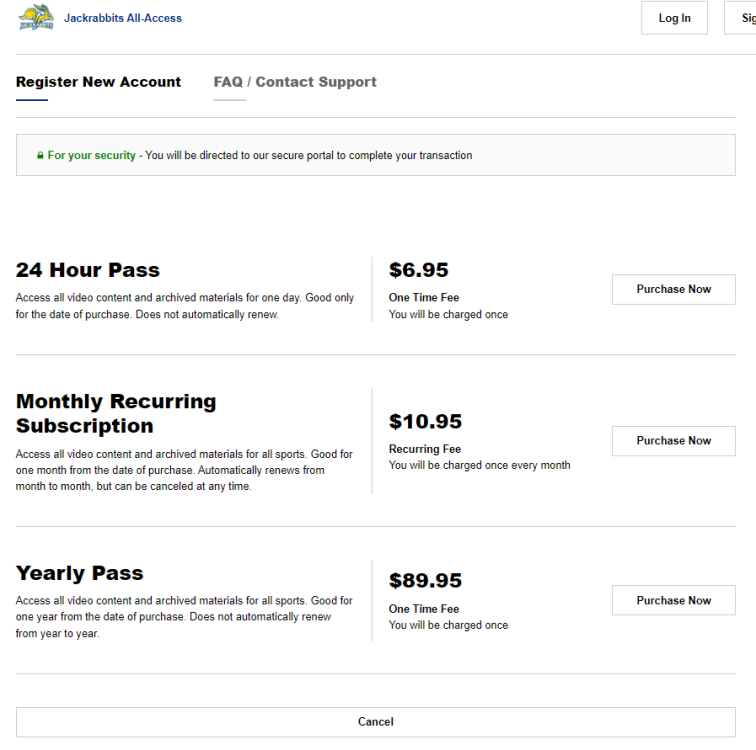Switch to Register New Account tab
Image resolution: width=756 pixels, height=750 pixels.
tap(98, 82)
